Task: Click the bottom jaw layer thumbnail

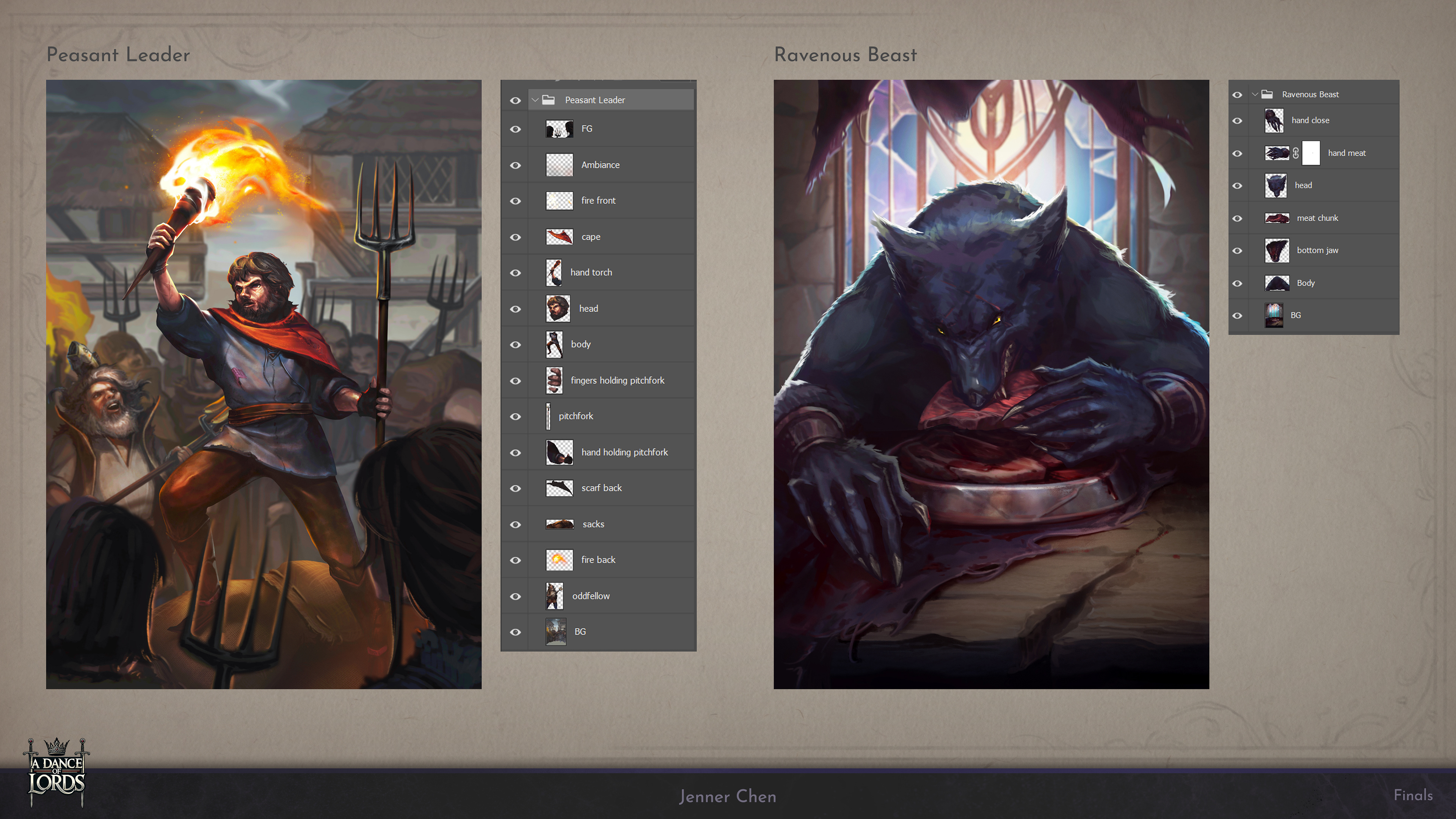Action: 1277,250
